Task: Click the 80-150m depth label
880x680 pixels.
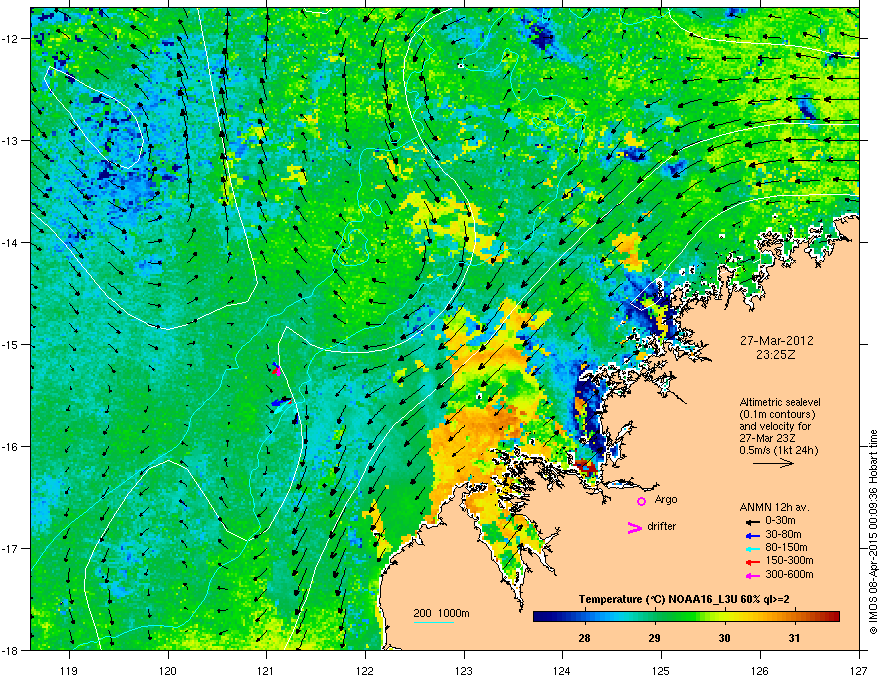Action: click(x=786, y=547)
